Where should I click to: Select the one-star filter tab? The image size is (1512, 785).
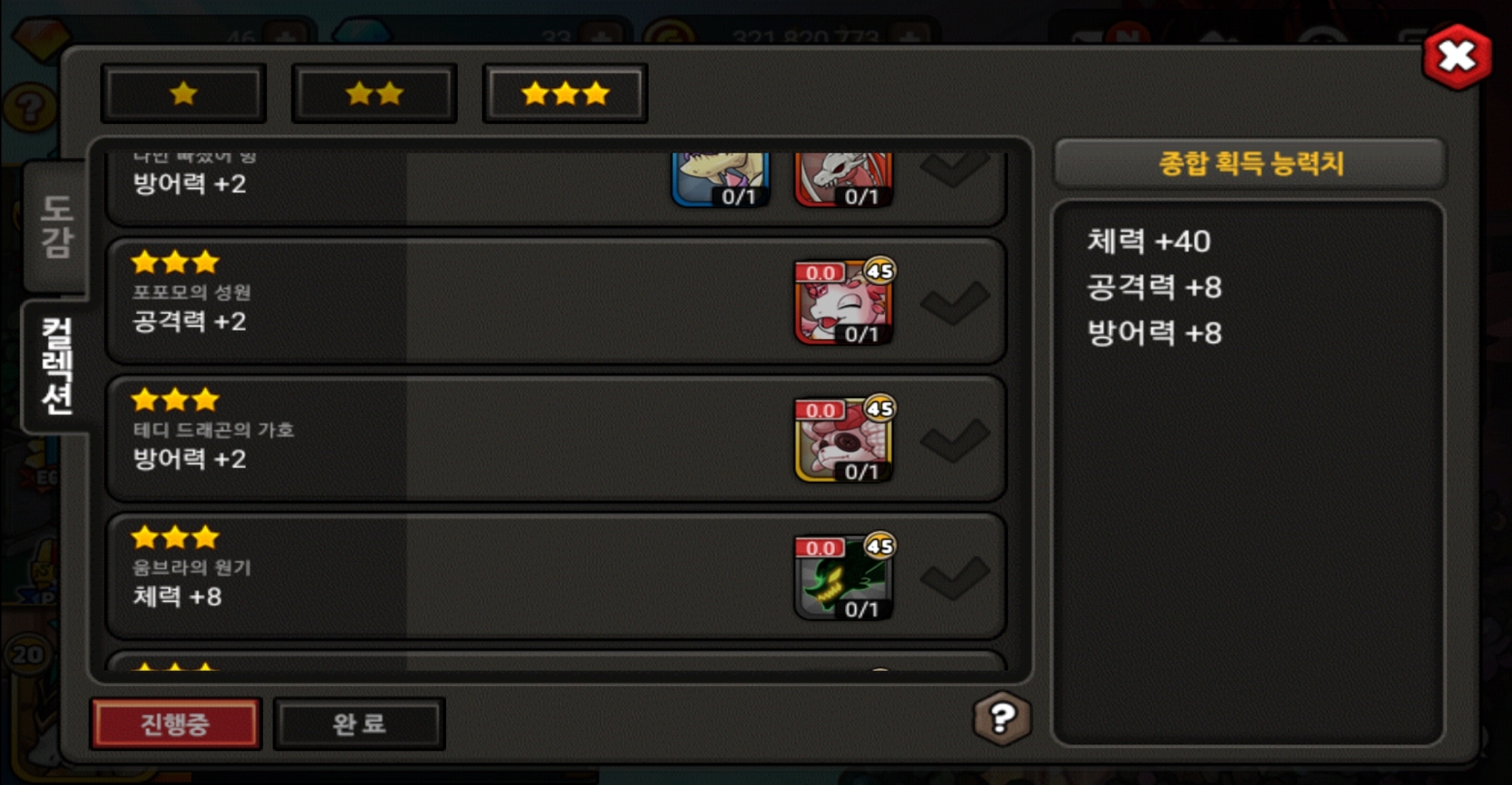pyautogui.click(x=184, y=93)
